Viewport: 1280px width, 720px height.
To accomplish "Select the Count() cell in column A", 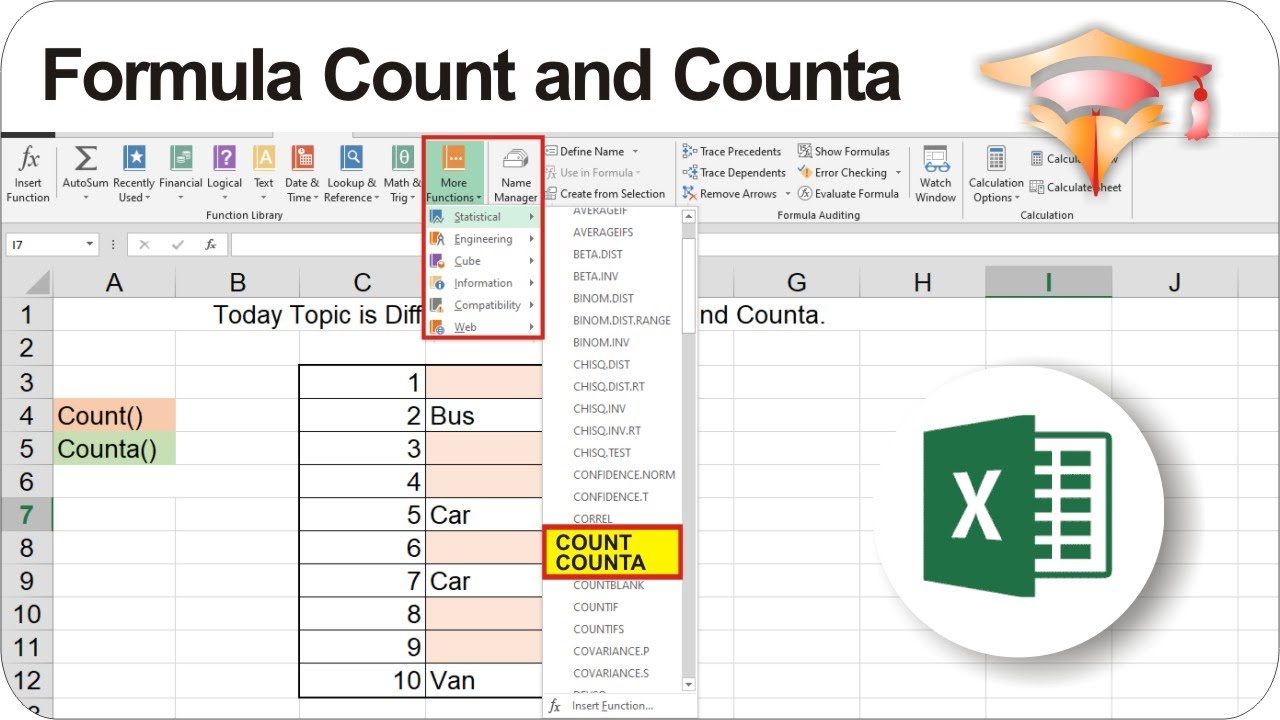I will pos(114,415).
